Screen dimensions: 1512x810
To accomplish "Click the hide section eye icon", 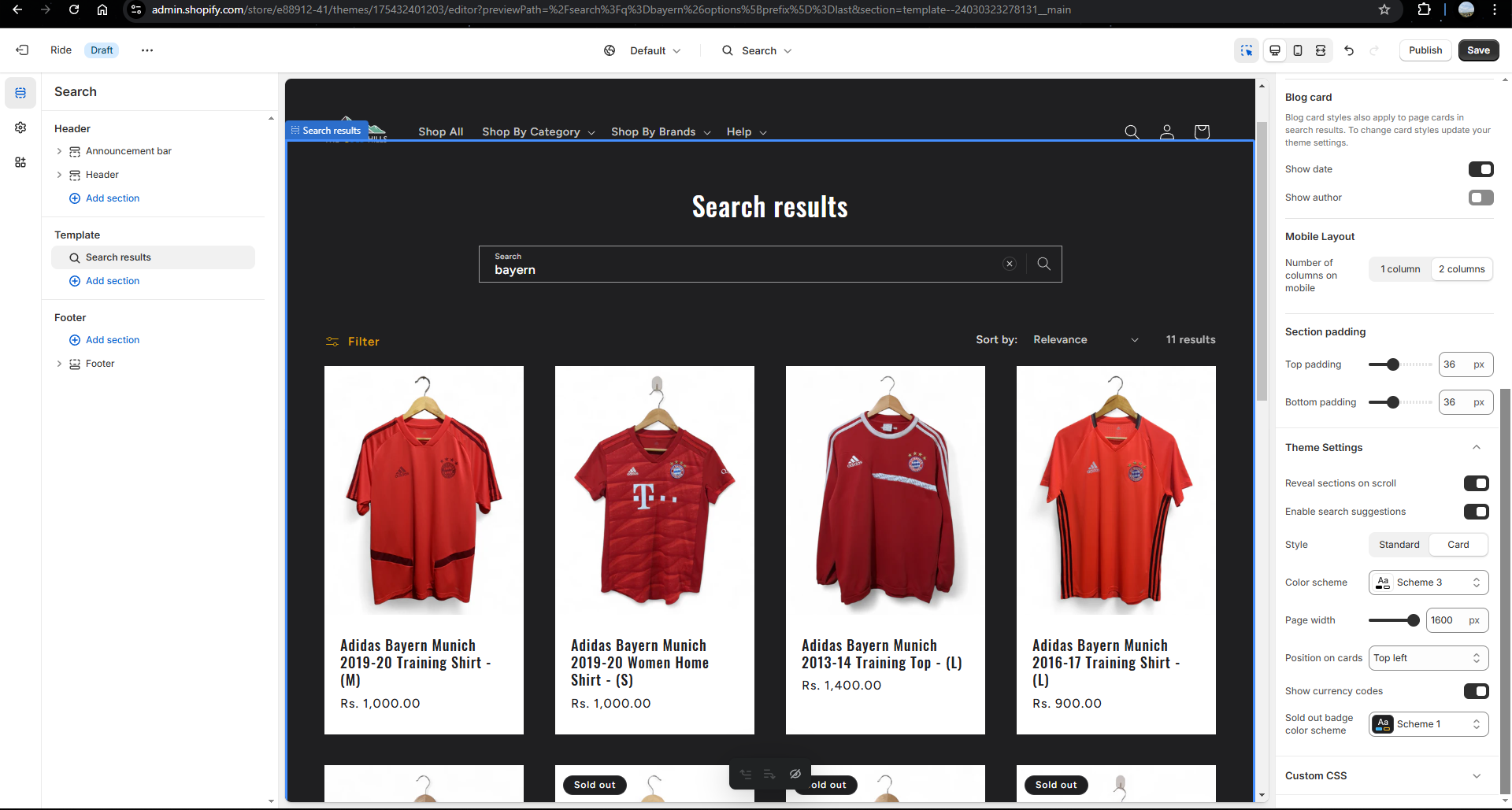I will pos(795,774).
